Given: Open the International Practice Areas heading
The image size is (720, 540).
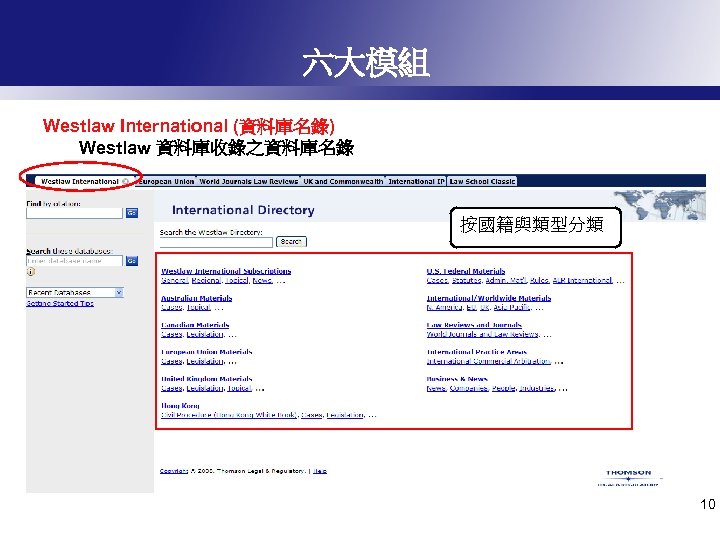Looking at the screenshot, I should (x=477, y=352).
